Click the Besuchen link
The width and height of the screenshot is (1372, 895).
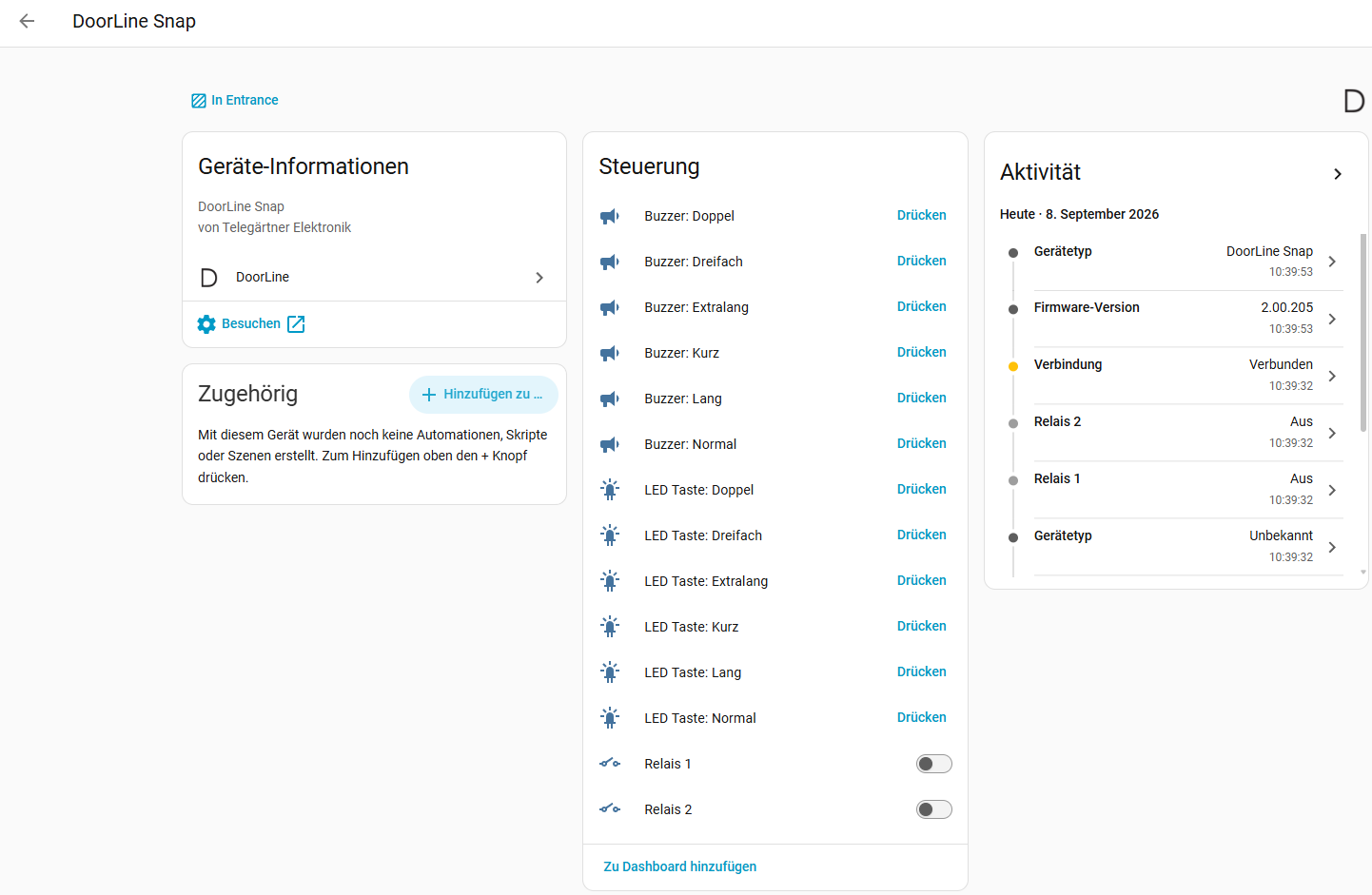pyautogui.click(x=251, y=324)
